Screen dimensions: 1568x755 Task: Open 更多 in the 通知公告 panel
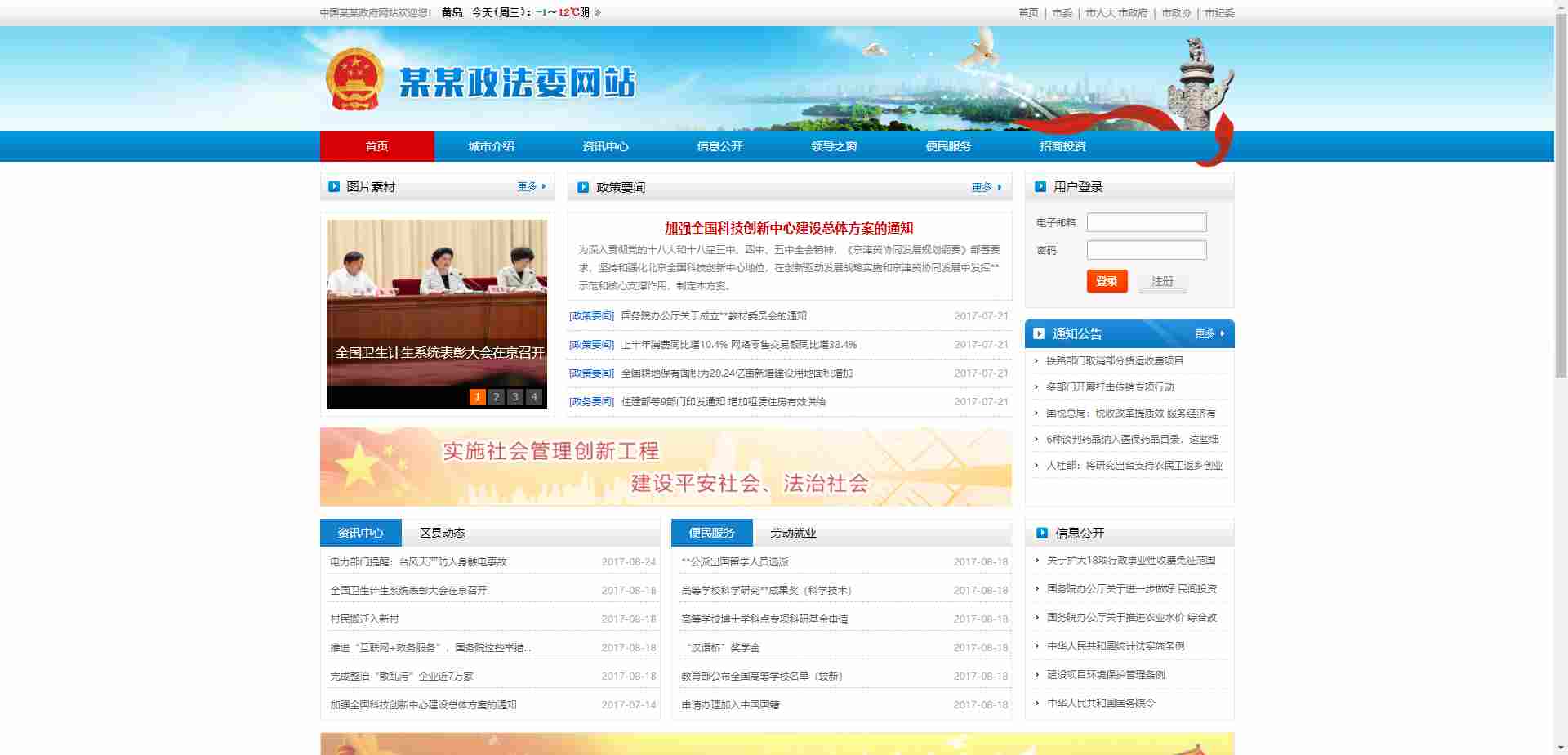(1209, 333)
